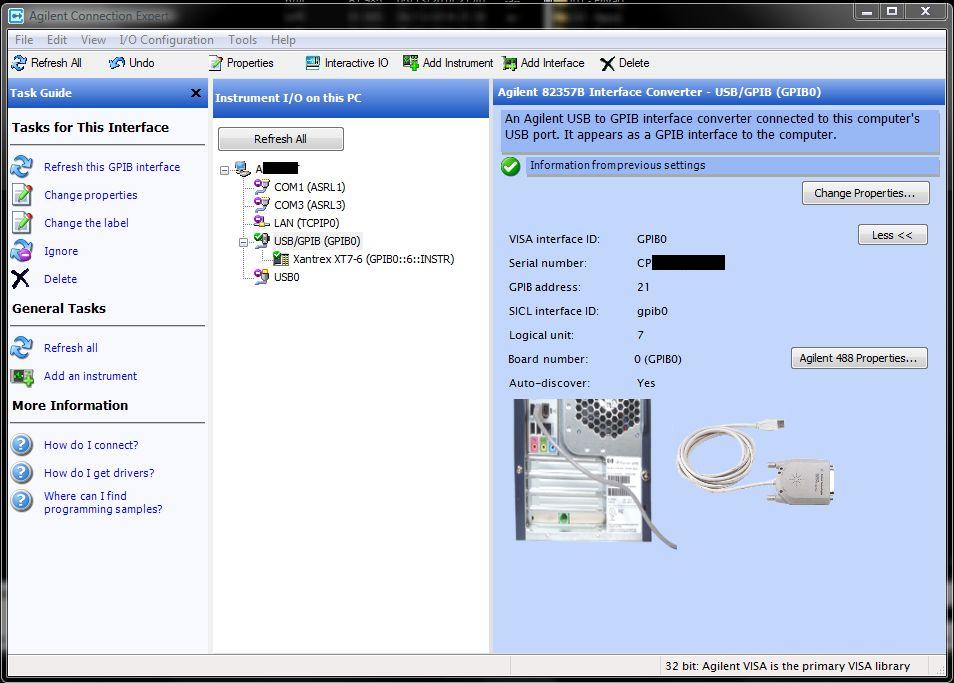
Task: Click the Xantrex XT7-6 instrument icon
Action: [x=280, y=259]
